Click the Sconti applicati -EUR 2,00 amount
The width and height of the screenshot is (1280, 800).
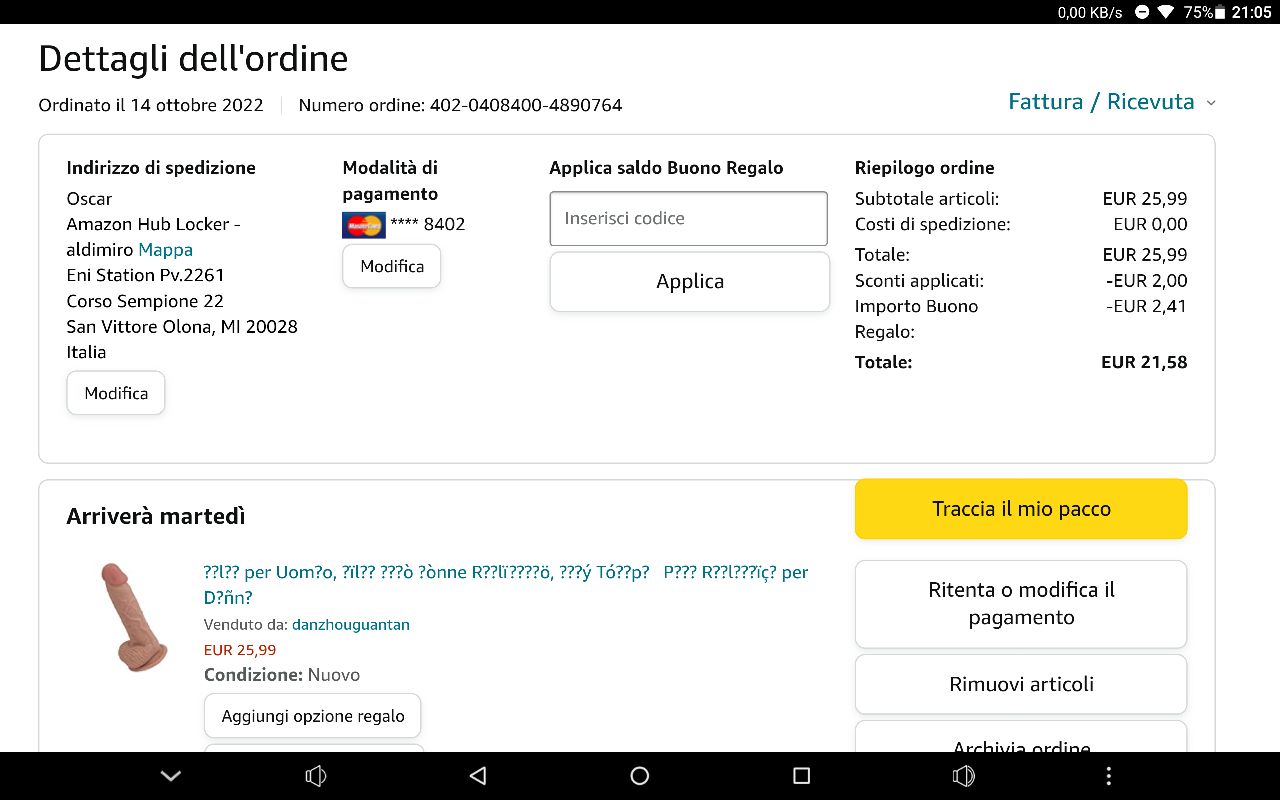point(1147,281)
